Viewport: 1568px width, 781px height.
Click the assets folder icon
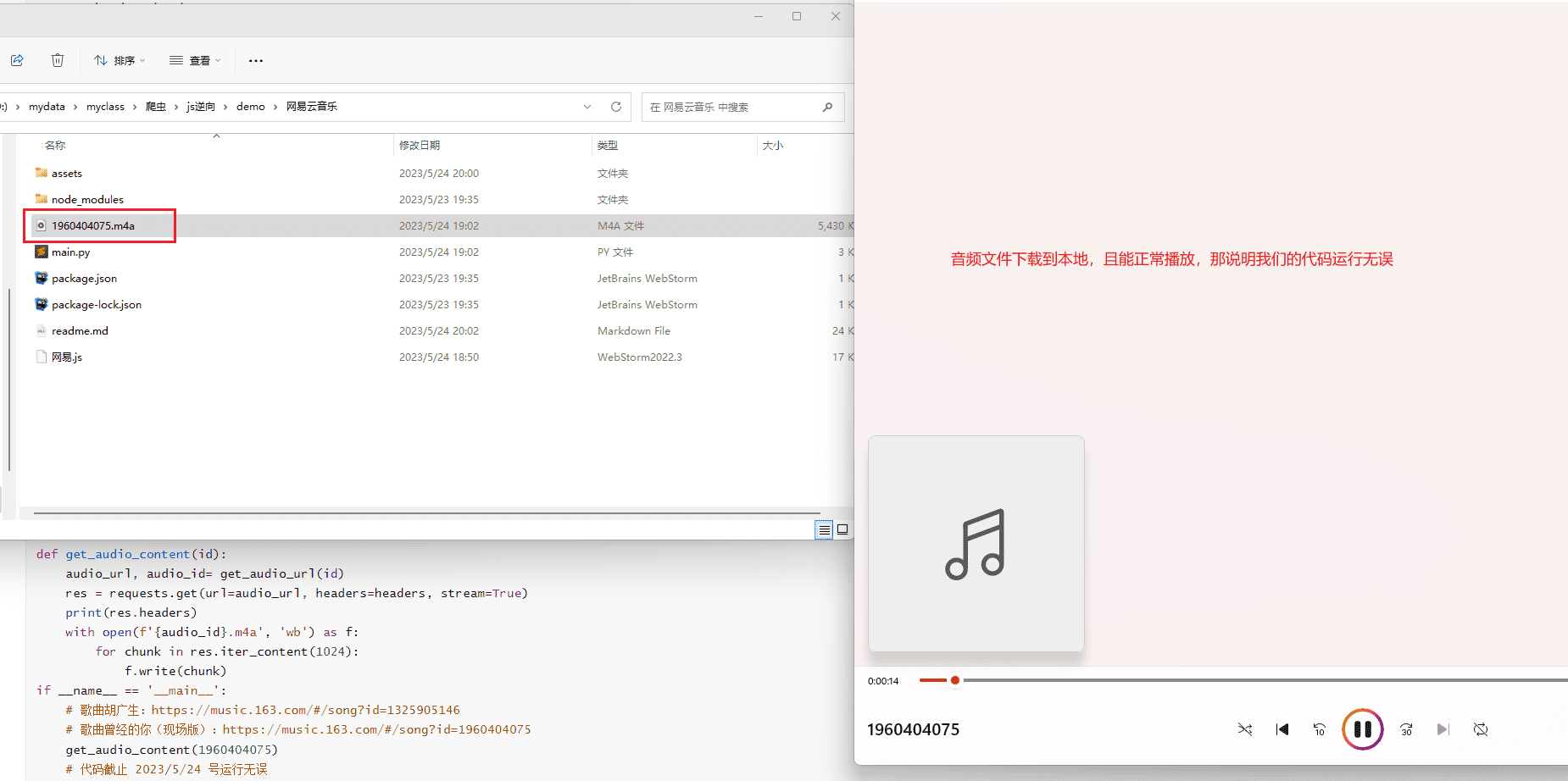coord(41,173)
